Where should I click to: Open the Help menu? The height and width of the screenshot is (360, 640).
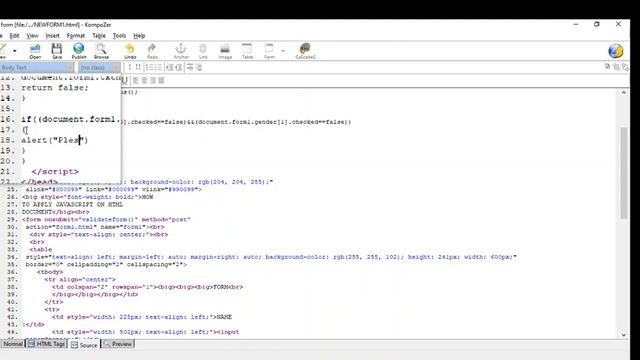tap(139, 36)
